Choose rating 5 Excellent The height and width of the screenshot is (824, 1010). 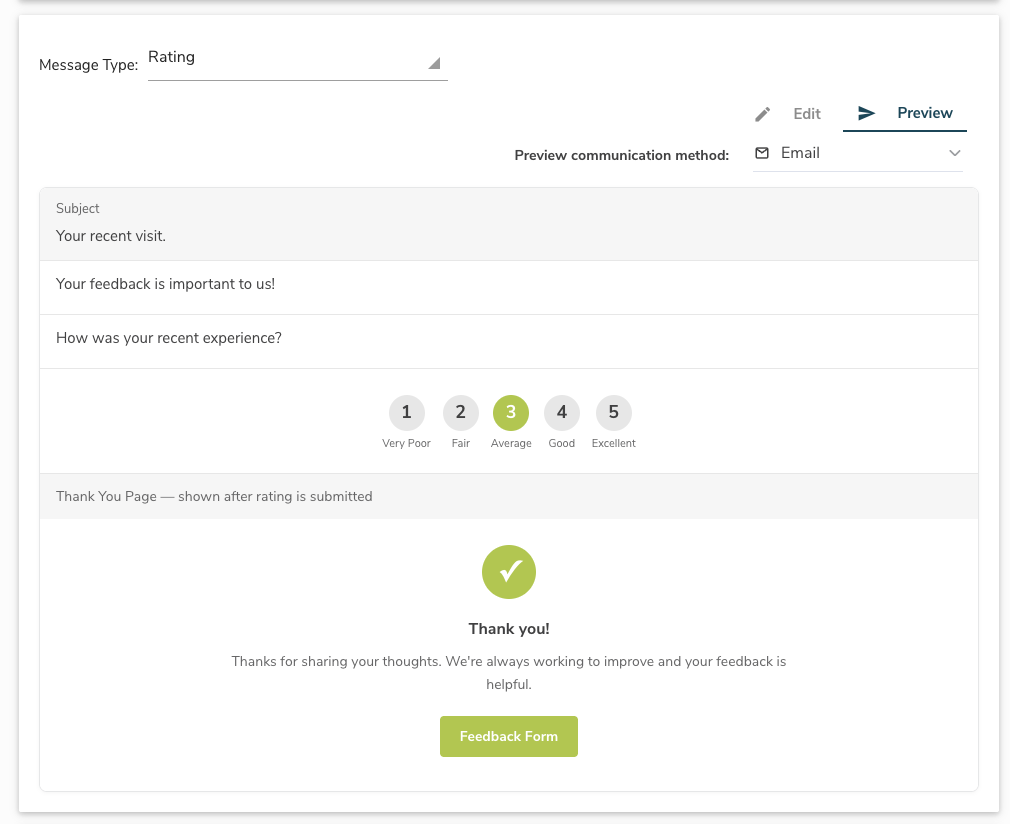613,412
